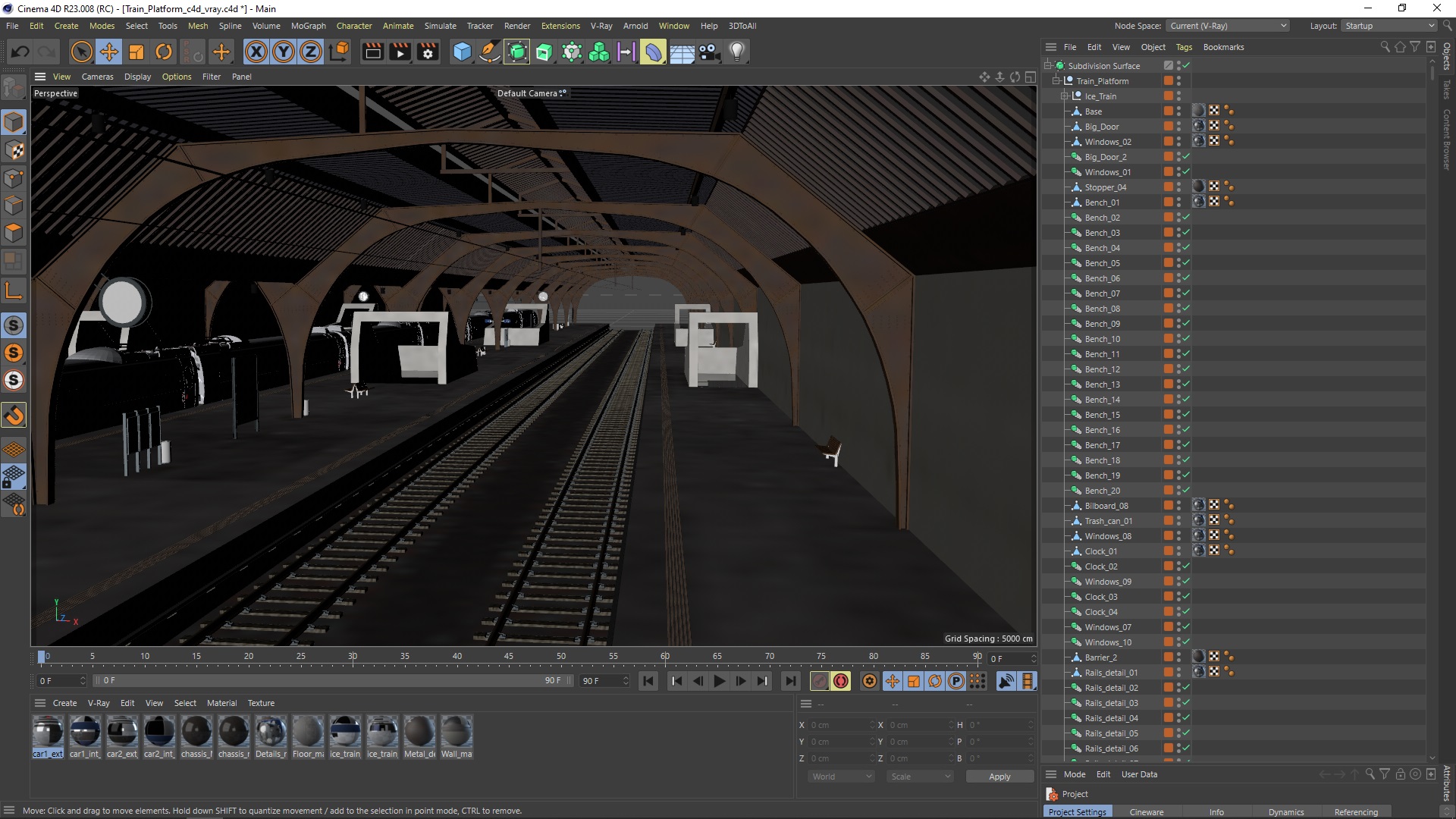Expand the Ice_Train tree node
The height and width of the screenshot is (819, 1456).
point(1065,96)
